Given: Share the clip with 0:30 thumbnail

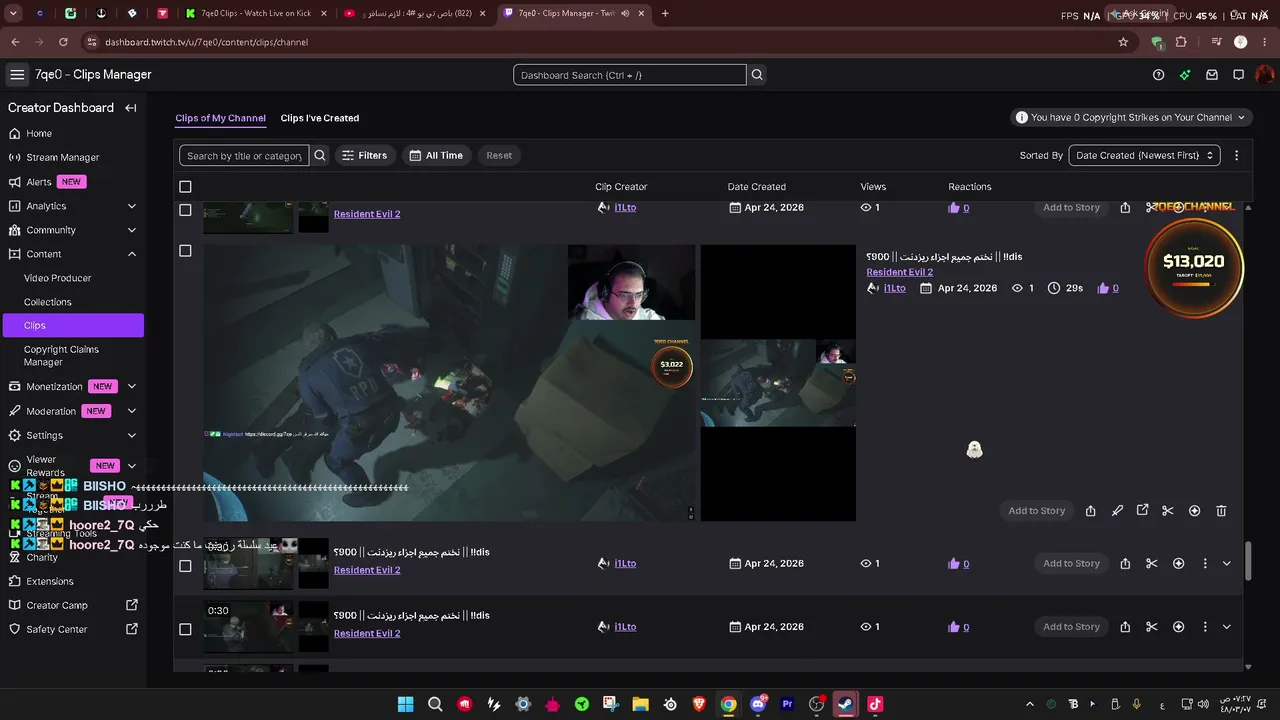Looking at the screenshot, I should (1125, 627).
